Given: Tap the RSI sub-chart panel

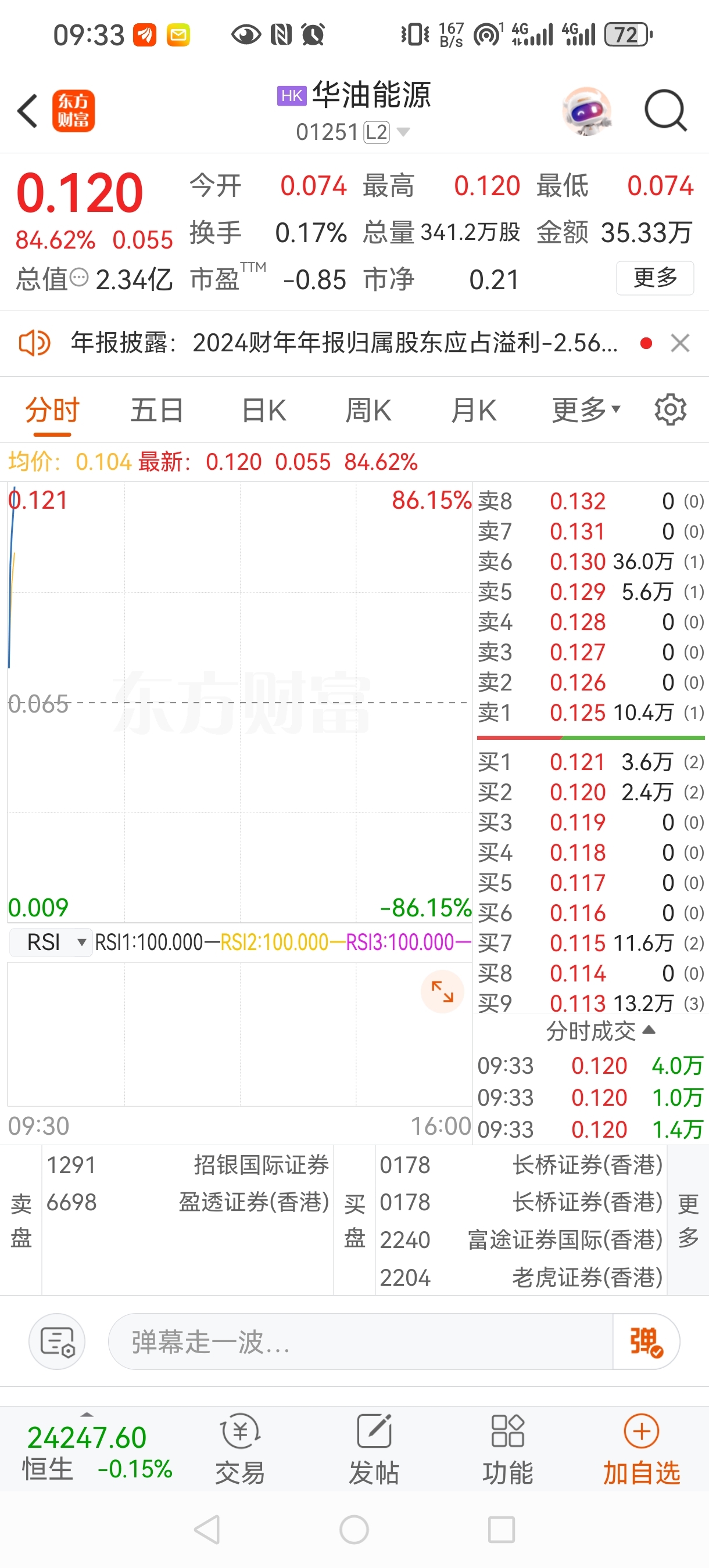Looking at the screenshot, I should pos(239,1034).
